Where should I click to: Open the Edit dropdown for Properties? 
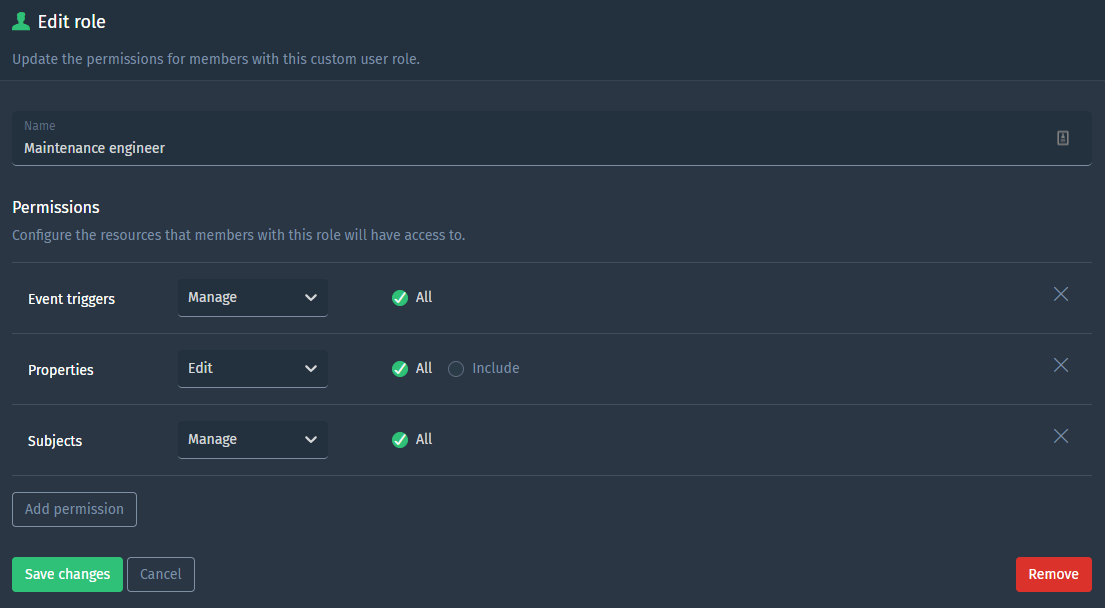click(252, 368)
